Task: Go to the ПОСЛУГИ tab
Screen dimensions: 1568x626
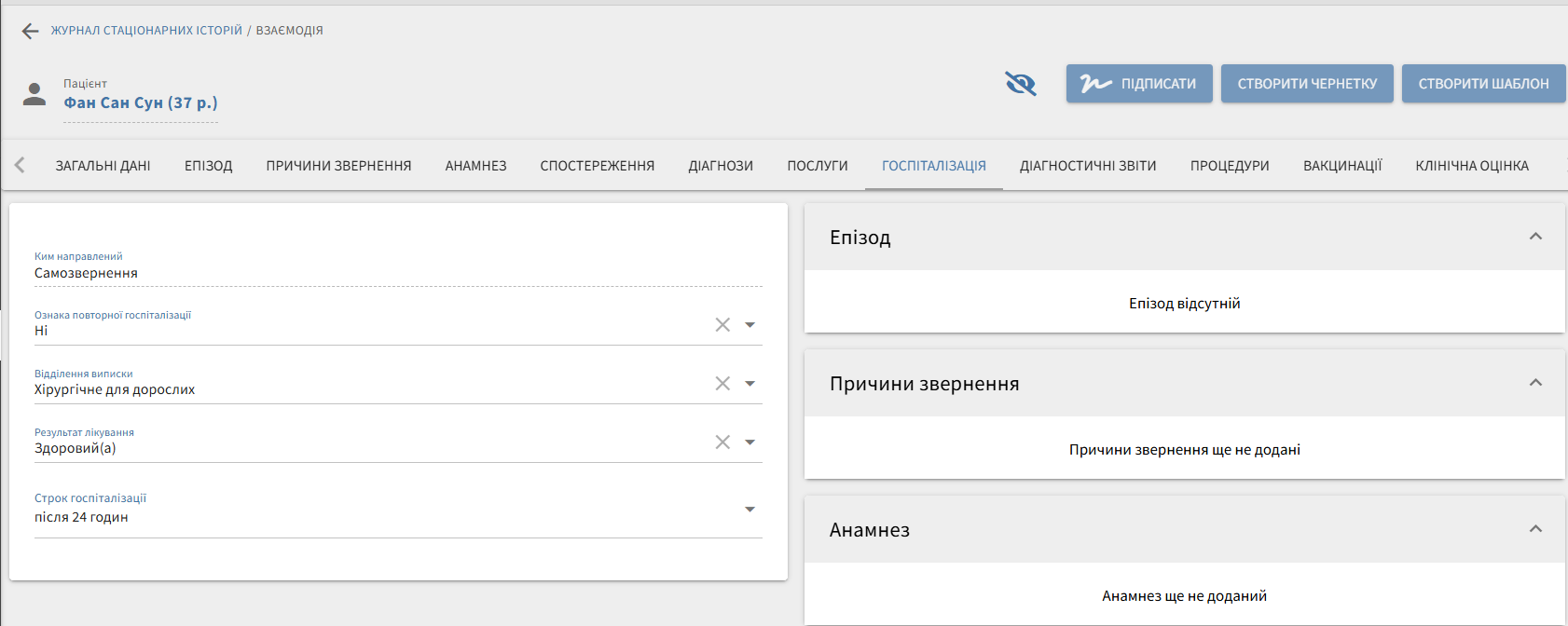Action: pos(818,166)
